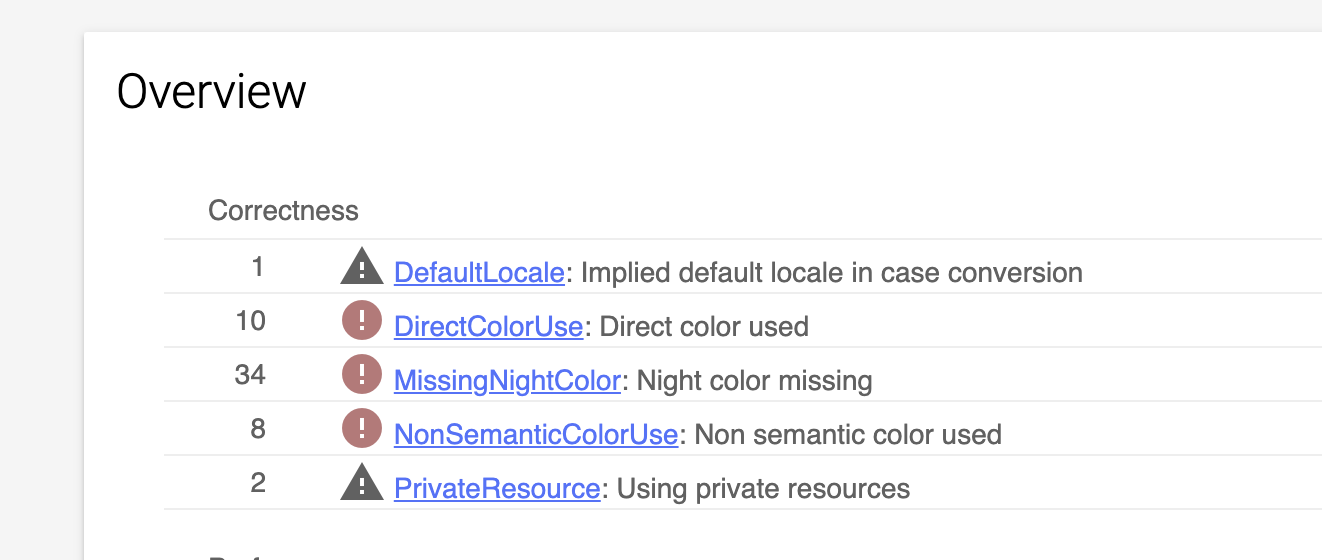Click the error icon beside MissingNightColor
This screenshot has height=560, width=1322.
(362, 375)
